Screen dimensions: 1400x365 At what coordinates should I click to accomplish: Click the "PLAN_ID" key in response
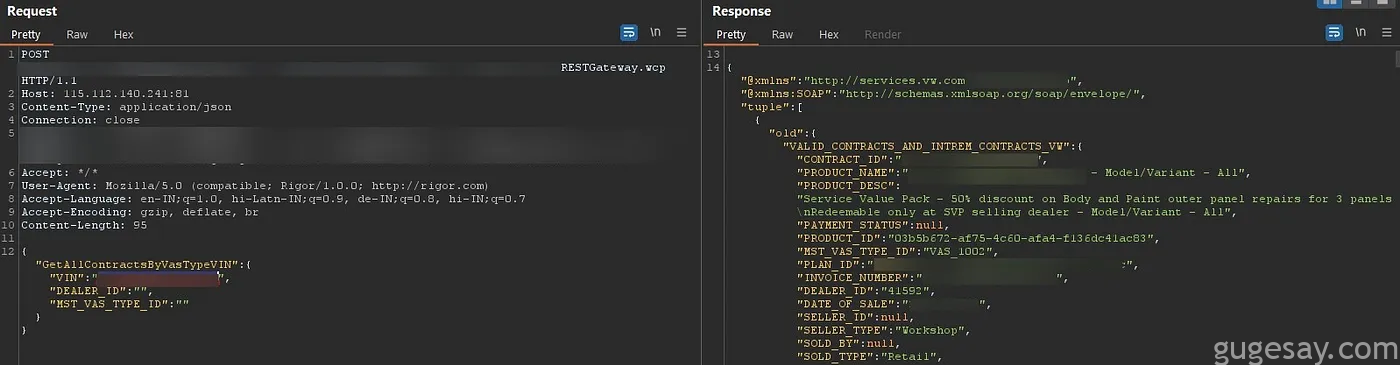[x=831, y=264]
